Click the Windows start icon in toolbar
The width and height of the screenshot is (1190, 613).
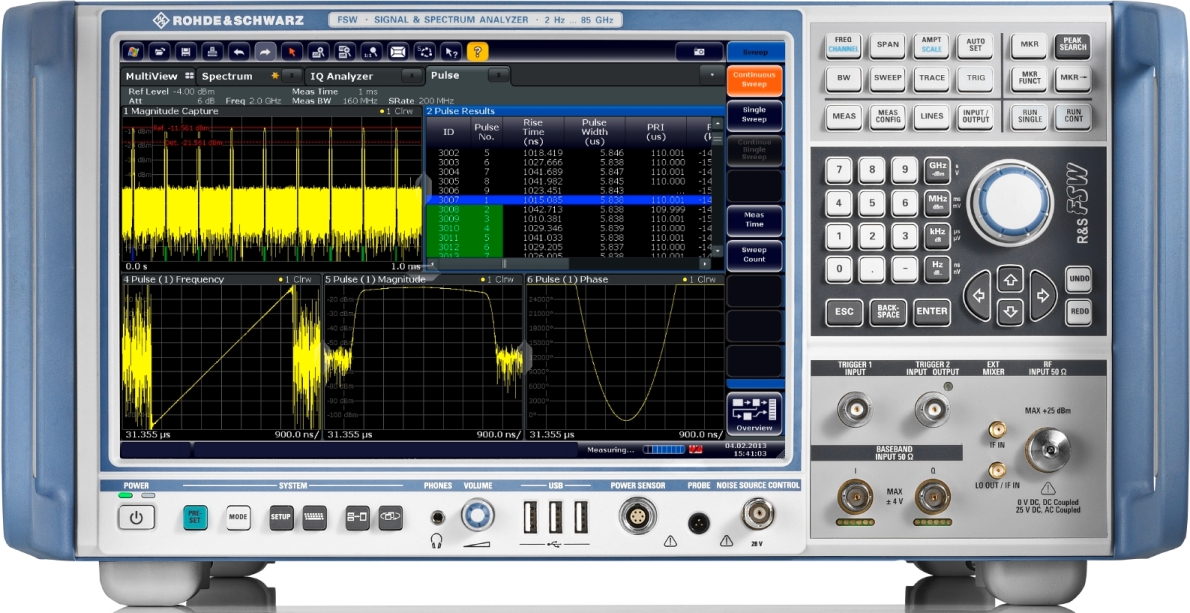[x=134, y=51]
